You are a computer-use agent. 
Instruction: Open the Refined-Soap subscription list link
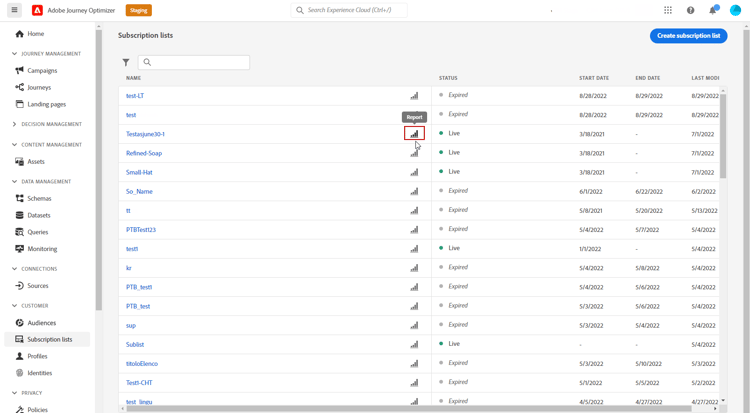[x=144, y=153]
